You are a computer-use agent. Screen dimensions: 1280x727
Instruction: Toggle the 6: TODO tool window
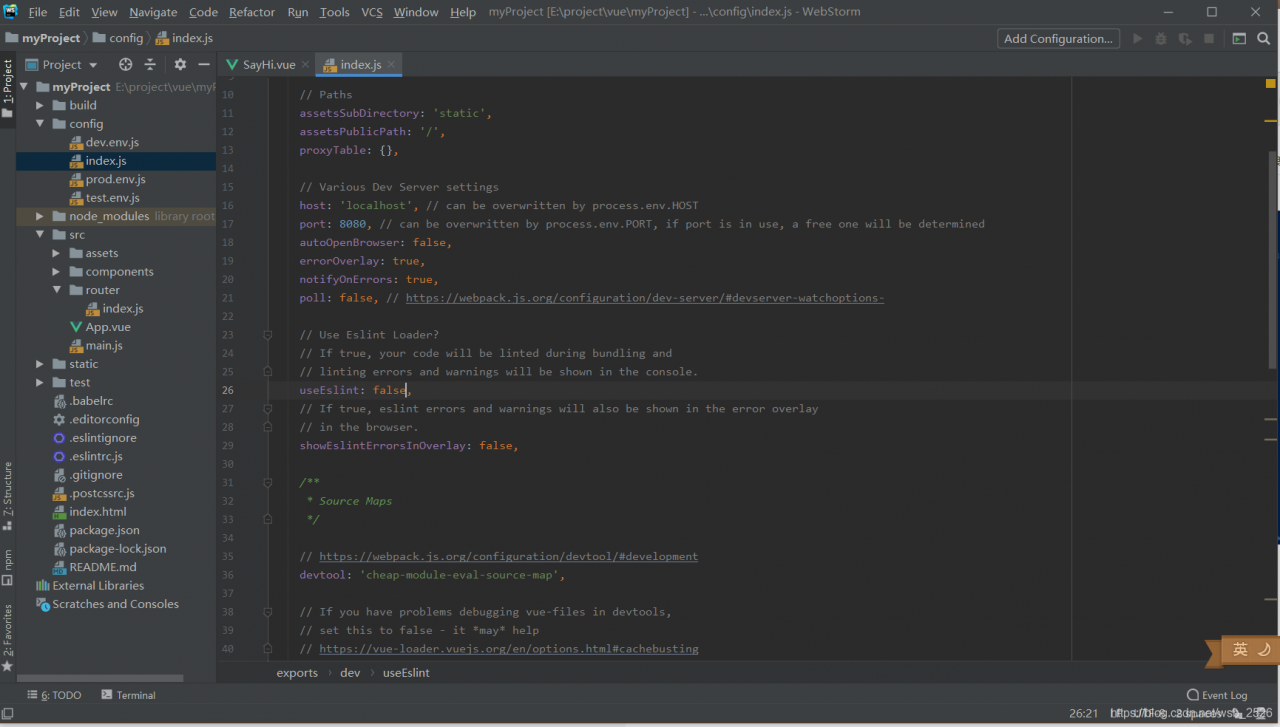click(x=54, y=695)
